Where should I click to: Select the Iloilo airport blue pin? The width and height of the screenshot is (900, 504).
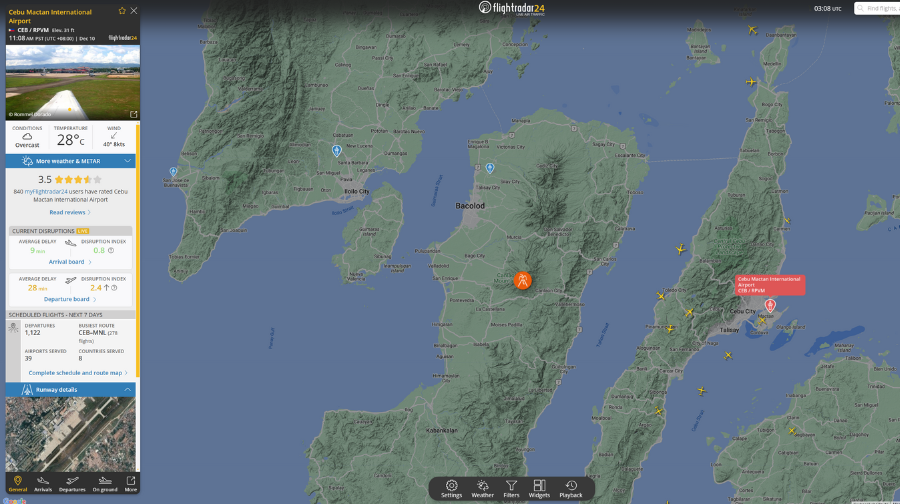pos(337,150)
